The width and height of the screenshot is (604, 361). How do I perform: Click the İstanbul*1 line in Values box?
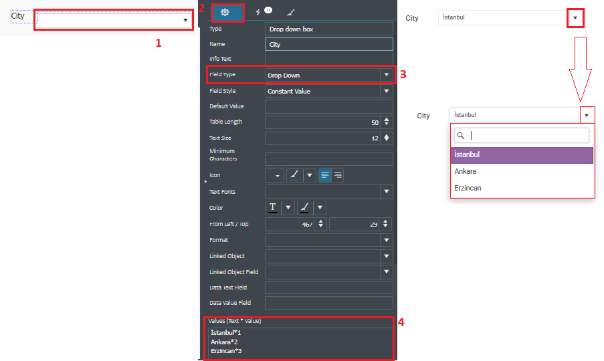coord(226,332)
